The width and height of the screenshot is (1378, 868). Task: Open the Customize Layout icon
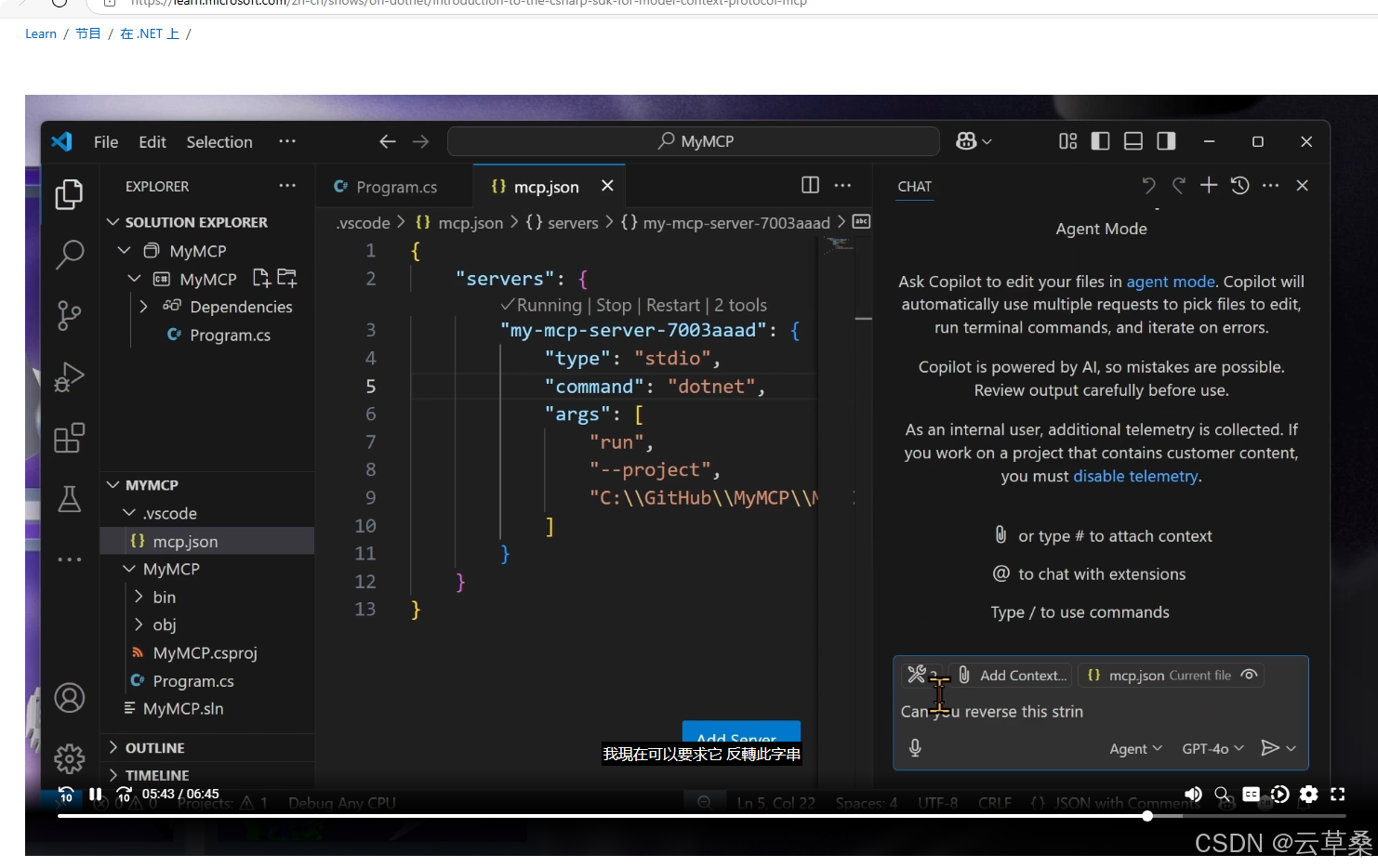point(1068,141)
